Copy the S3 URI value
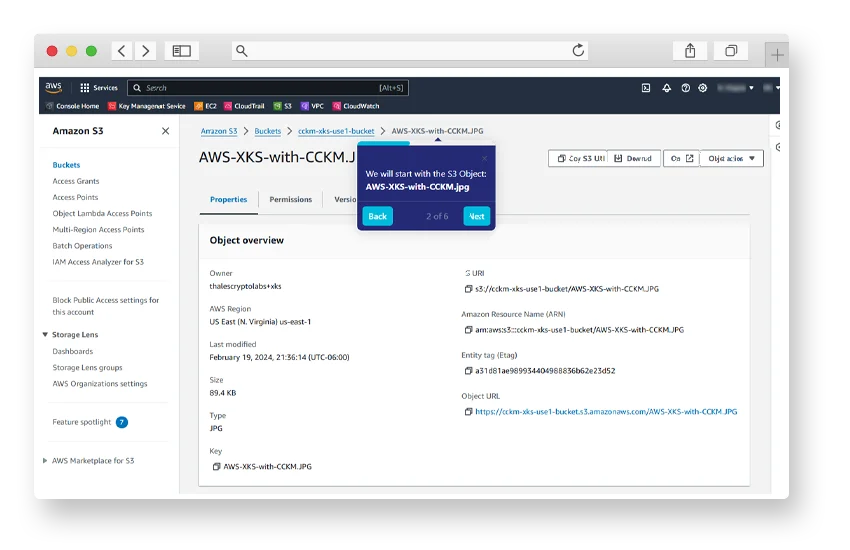 tap(468, 289)
